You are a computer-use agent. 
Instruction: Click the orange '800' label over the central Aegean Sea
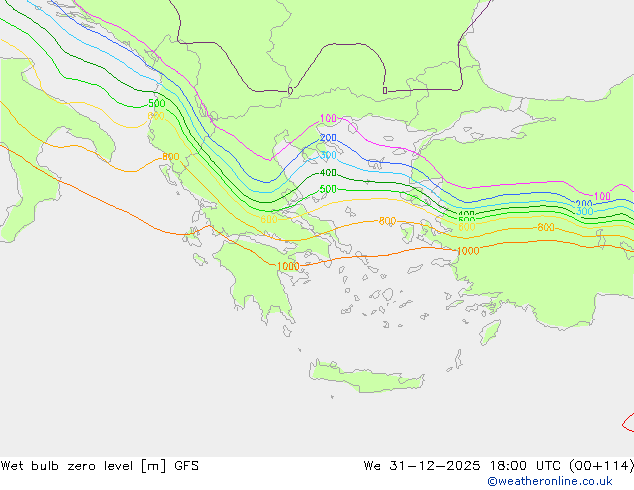[387, 221]
